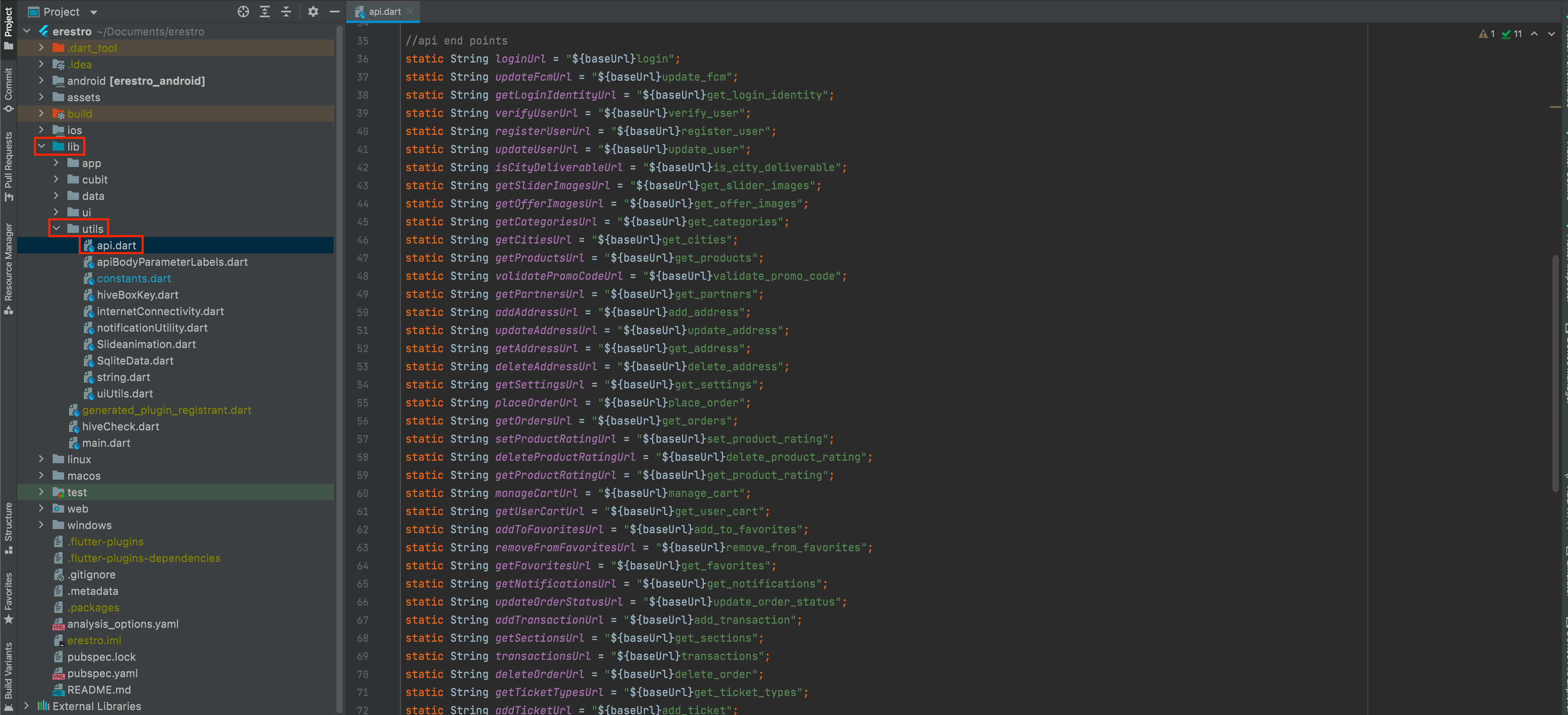Expand the web folder
This screenshot has width=1568, height=715.
(x=42, y=508)
